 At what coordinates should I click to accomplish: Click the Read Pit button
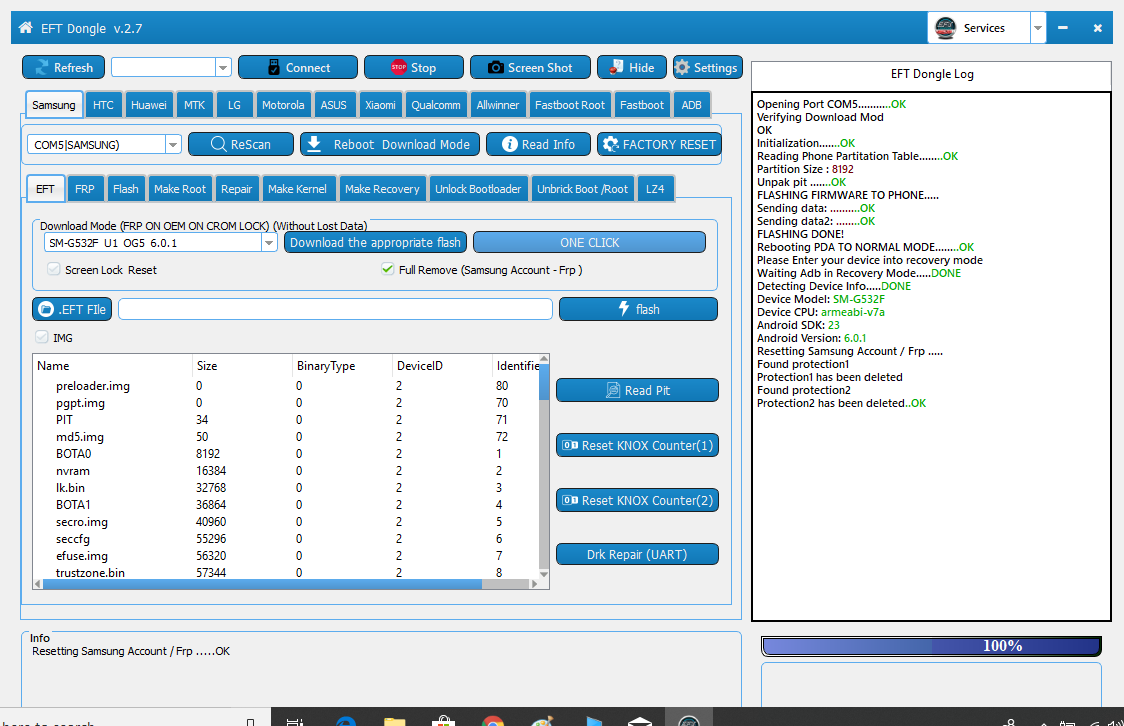(637, 390)
